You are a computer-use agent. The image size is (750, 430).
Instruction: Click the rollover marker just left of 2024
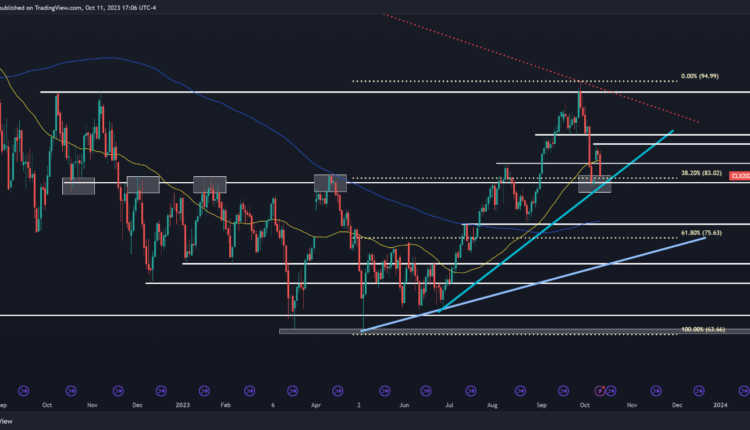[699, 390]
